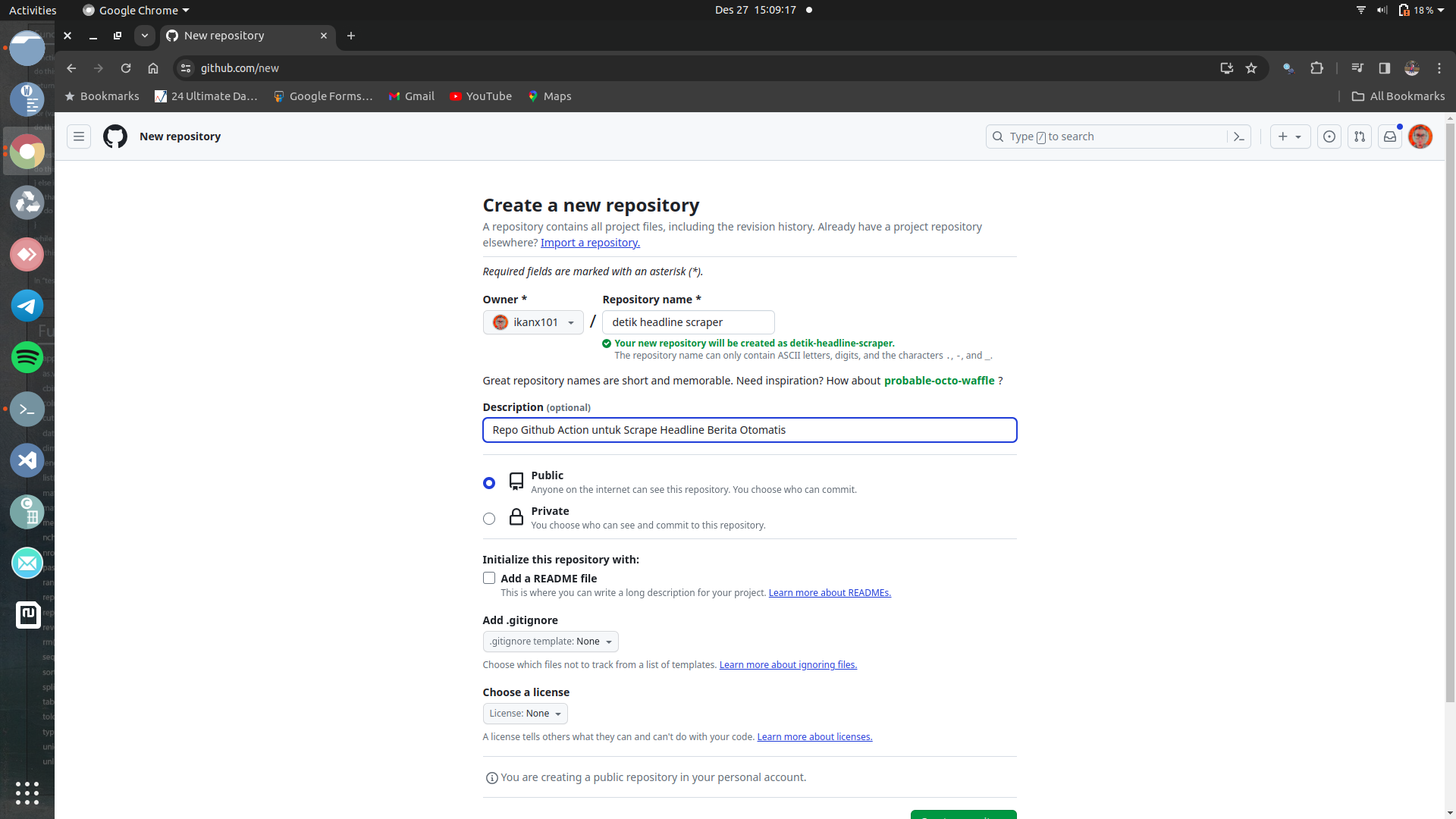The image size is (1456, 819).
Task: Bookmark this tab with star icon
Action: 1251,68
